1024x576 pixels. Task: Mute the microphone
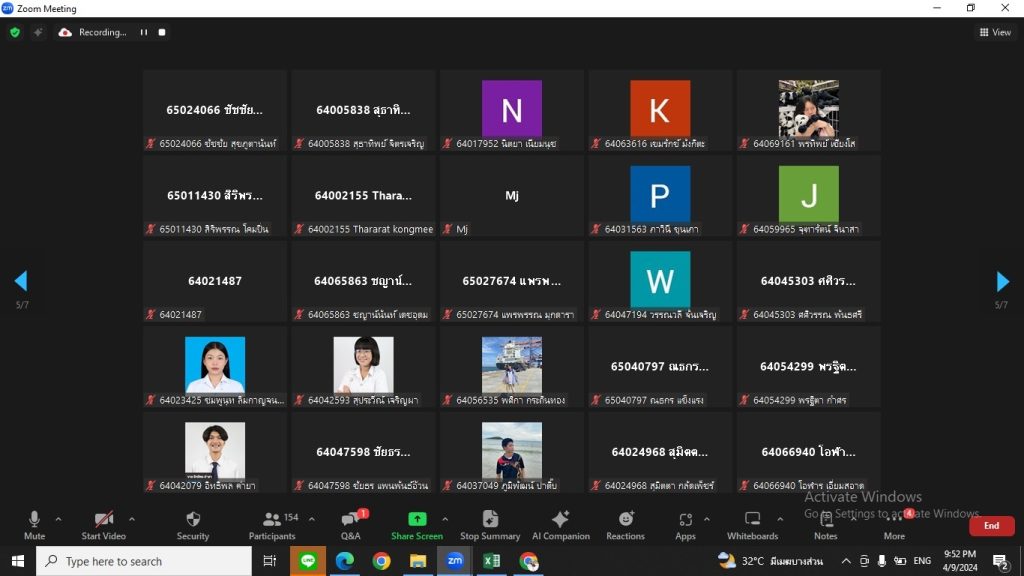tap(34, 526)
